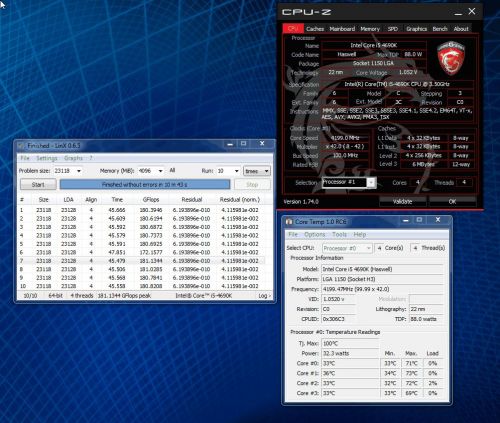
Task: Close the LinX window
Action: (x=262, y=143)
